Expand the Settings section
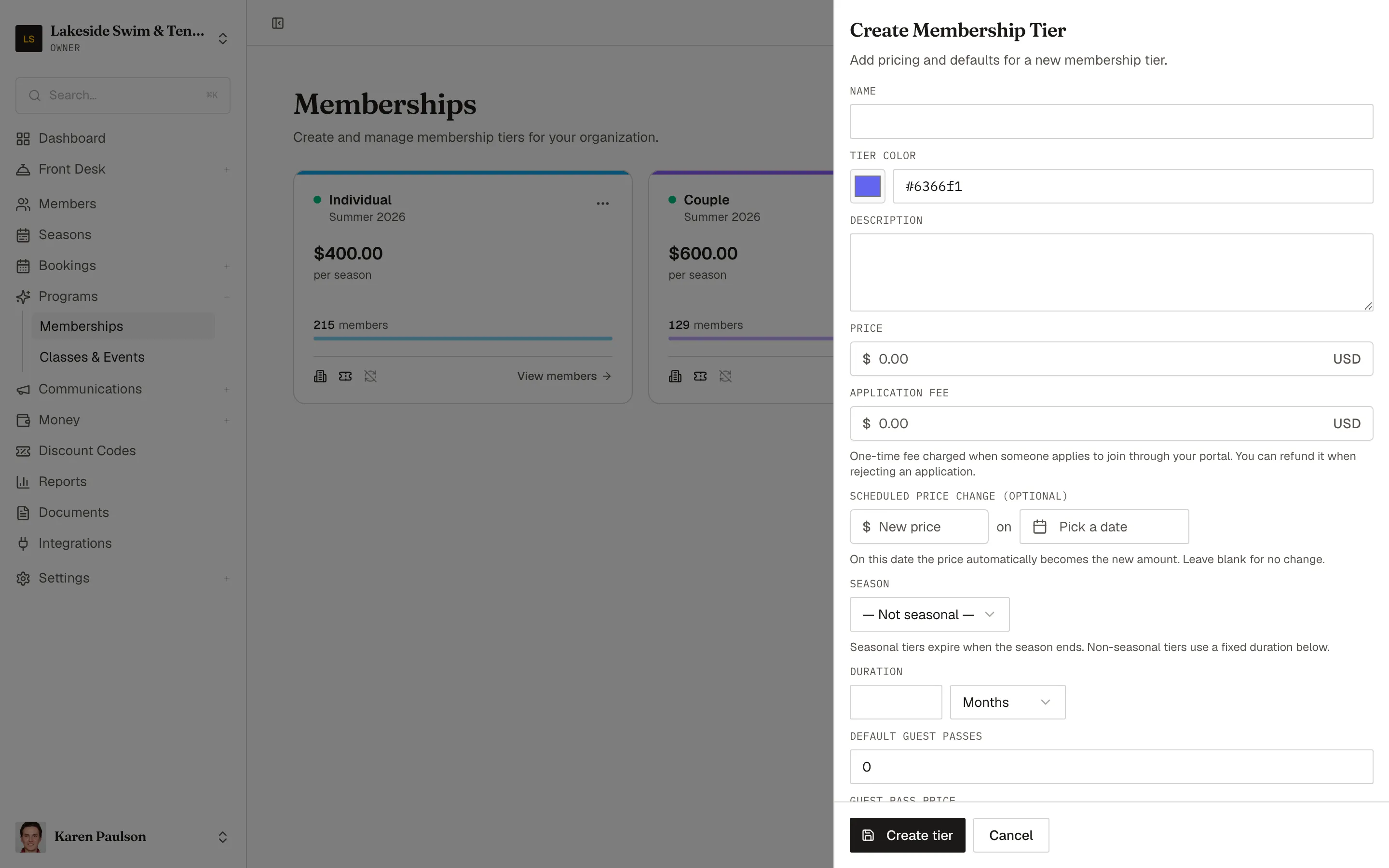Viewport: 1389px width, 868px height. pos(227,578)
